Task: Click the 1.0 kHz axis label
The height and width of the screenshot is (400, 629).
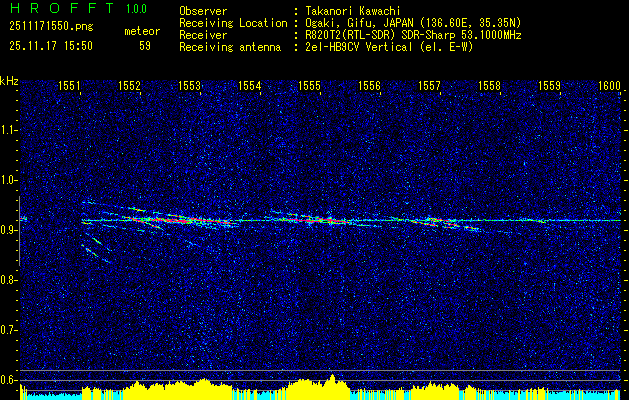Action: [7, 180]
